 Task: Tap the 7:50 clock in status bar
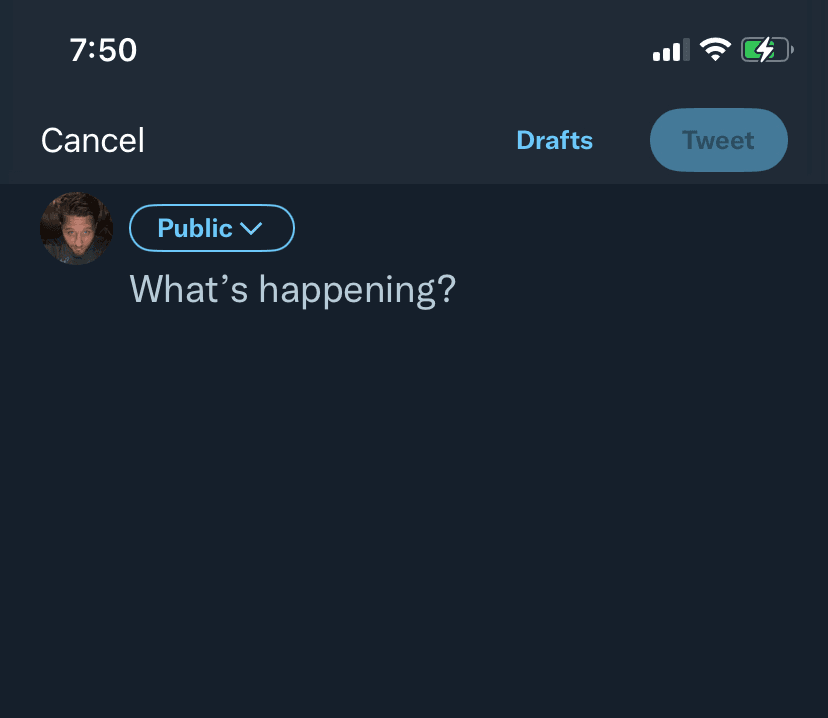(103, 50)
